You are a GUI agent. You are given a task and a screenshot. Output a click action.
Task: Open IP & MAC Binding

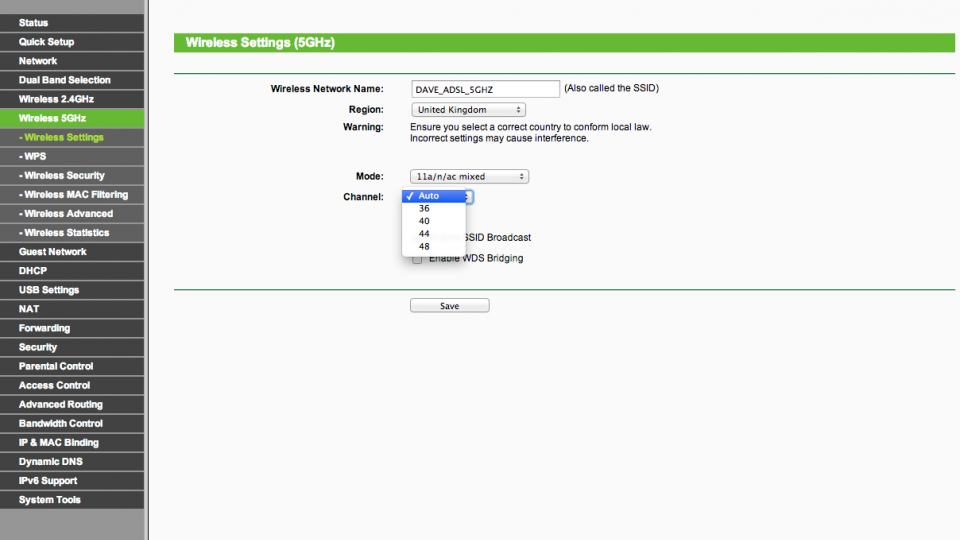tap(72, 442)
